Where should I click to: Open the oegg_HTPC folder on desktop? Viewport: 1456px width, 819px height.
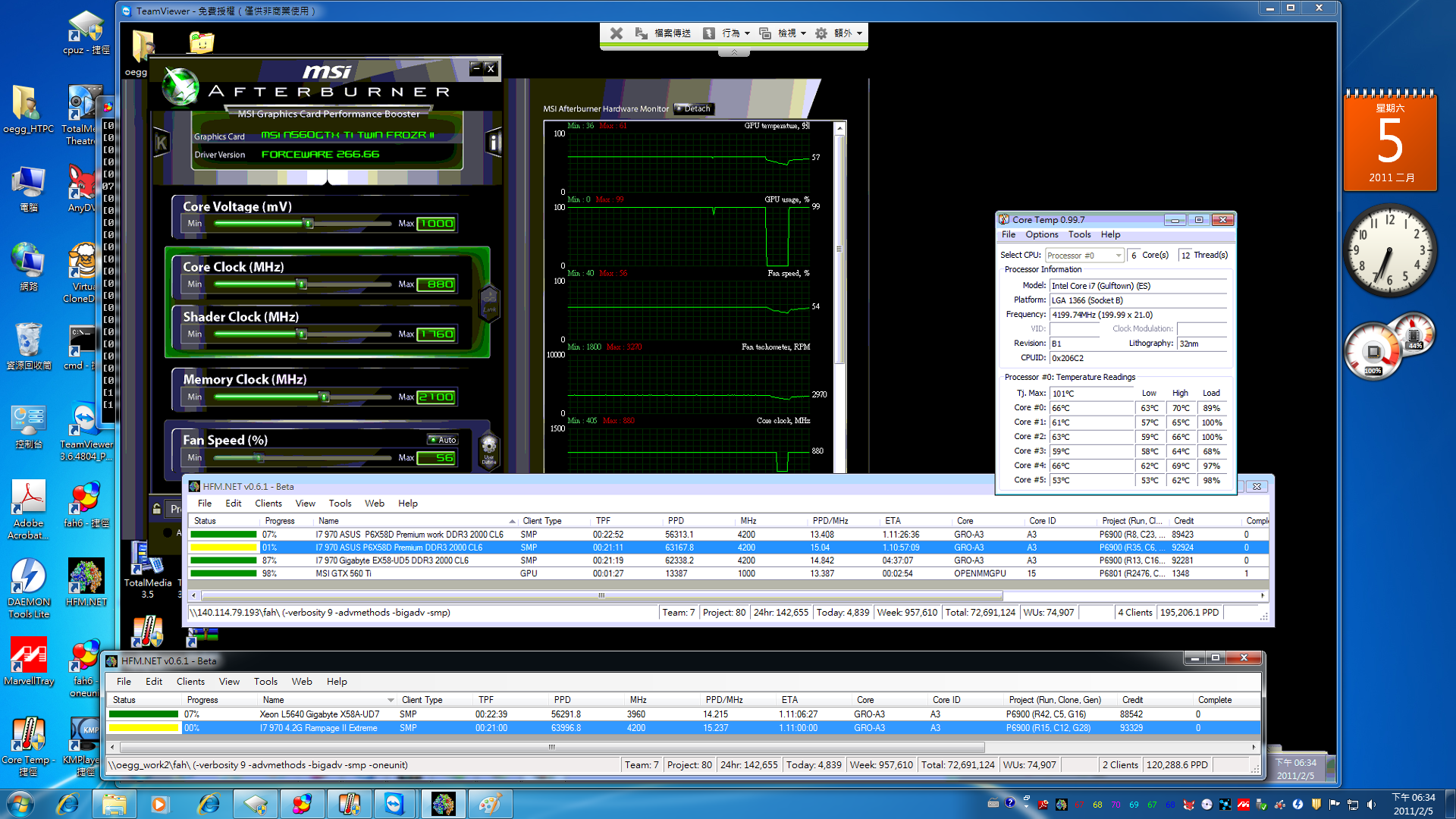click(x=28, y=110)
